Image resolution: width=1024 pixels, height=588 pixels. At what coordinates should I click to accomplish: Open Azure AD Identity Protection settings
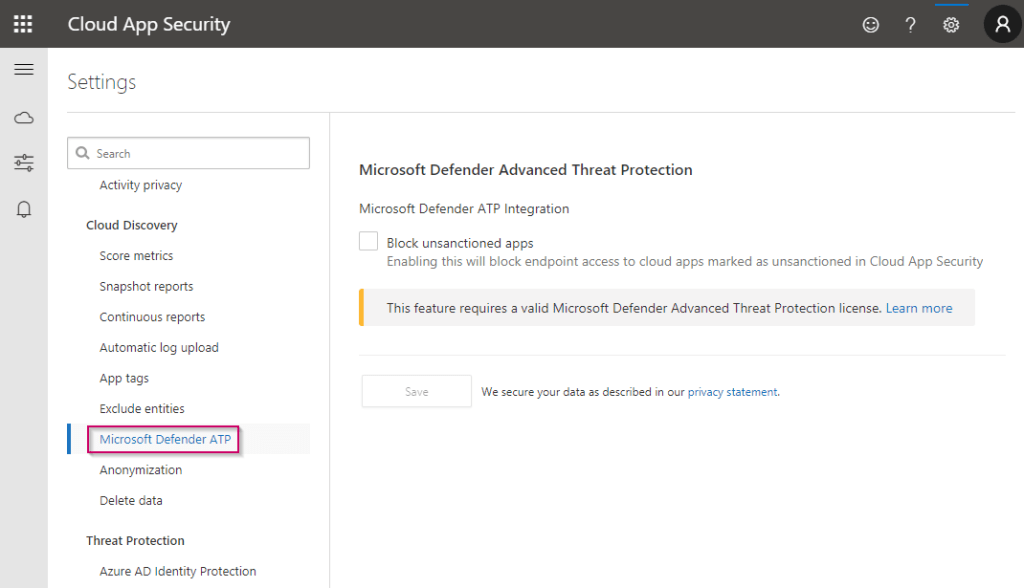(x=178, y=571)
